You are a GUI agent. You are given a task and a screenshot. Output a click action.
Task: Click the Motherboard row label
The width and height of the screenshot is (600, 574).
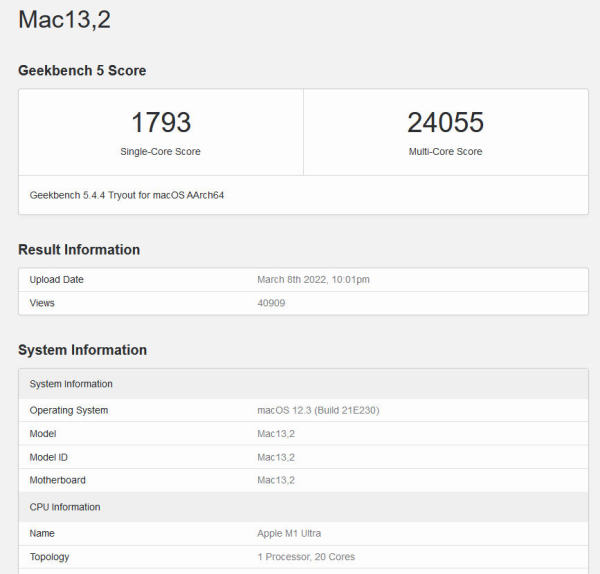click(58, 480)
